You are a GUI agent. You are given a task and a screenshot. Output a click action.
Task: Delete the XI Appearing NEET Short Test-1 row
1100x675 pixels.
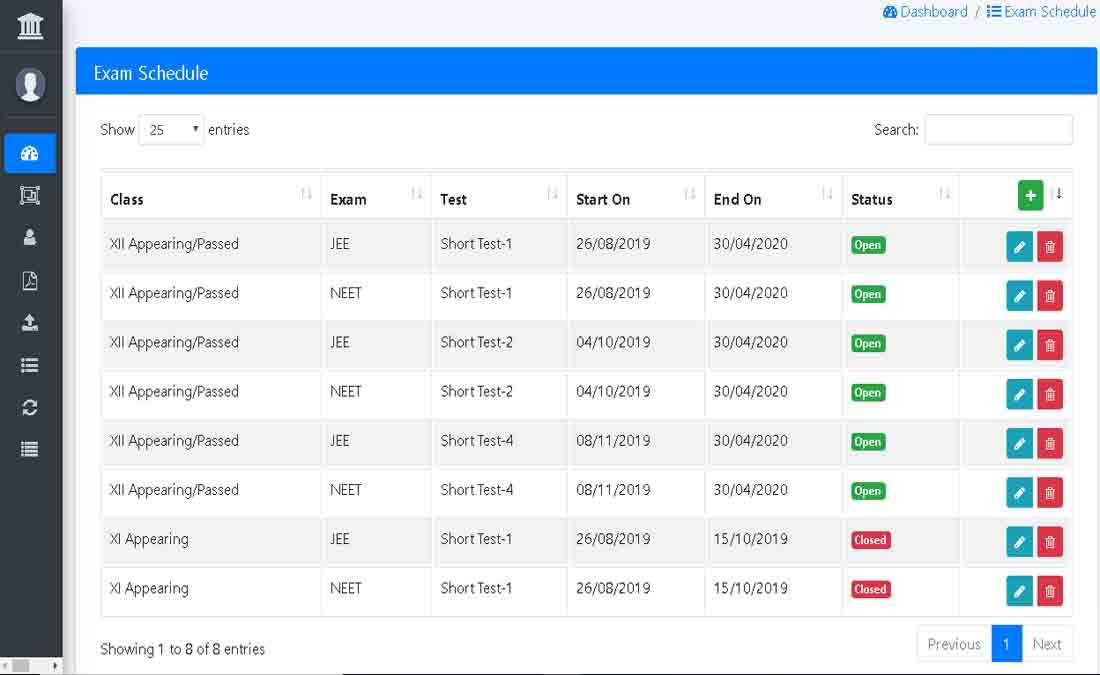click(x=1049, y=591)
